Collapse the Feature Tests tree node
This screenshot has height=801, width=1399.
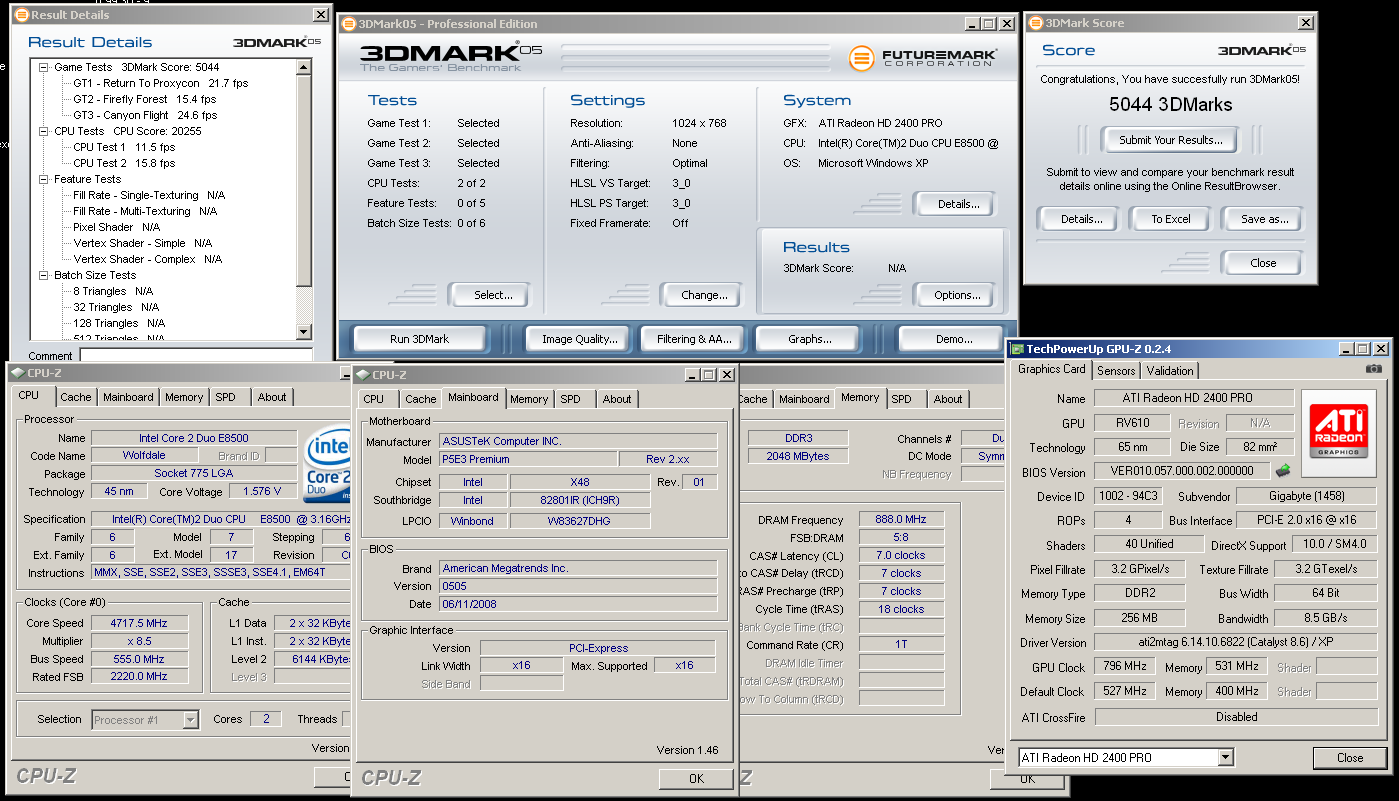(x=44, y=179)
